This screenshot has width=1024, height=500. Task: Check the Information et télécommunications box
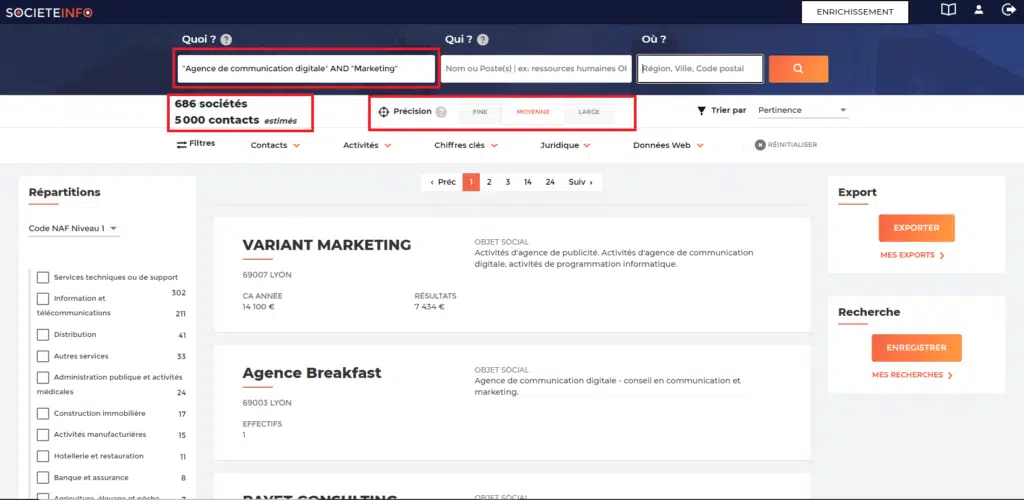point(43,298)
